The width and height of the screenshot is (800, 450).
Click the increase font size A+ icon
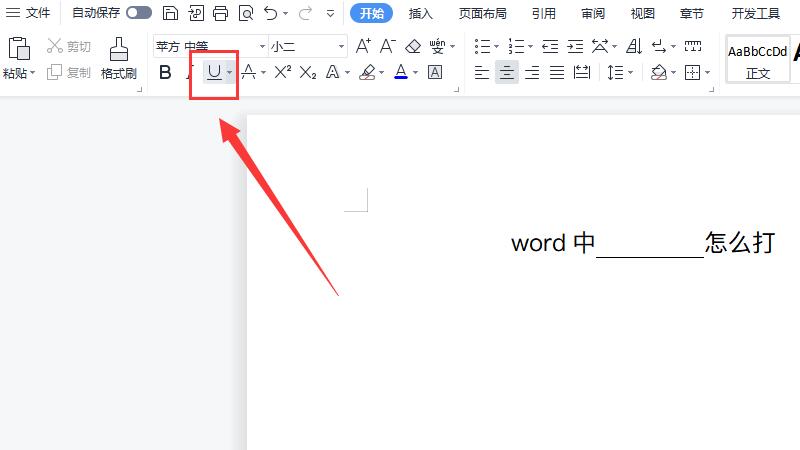pos(363,46)
